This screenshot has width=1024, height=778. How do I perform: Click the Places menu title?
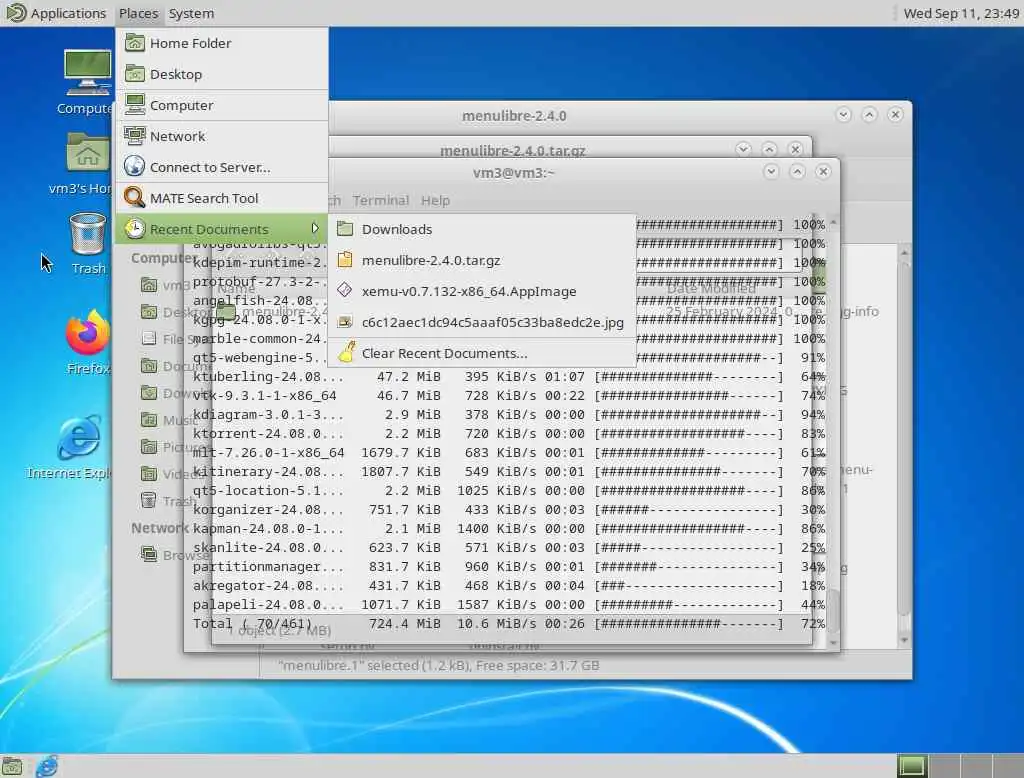coord(138,13)
